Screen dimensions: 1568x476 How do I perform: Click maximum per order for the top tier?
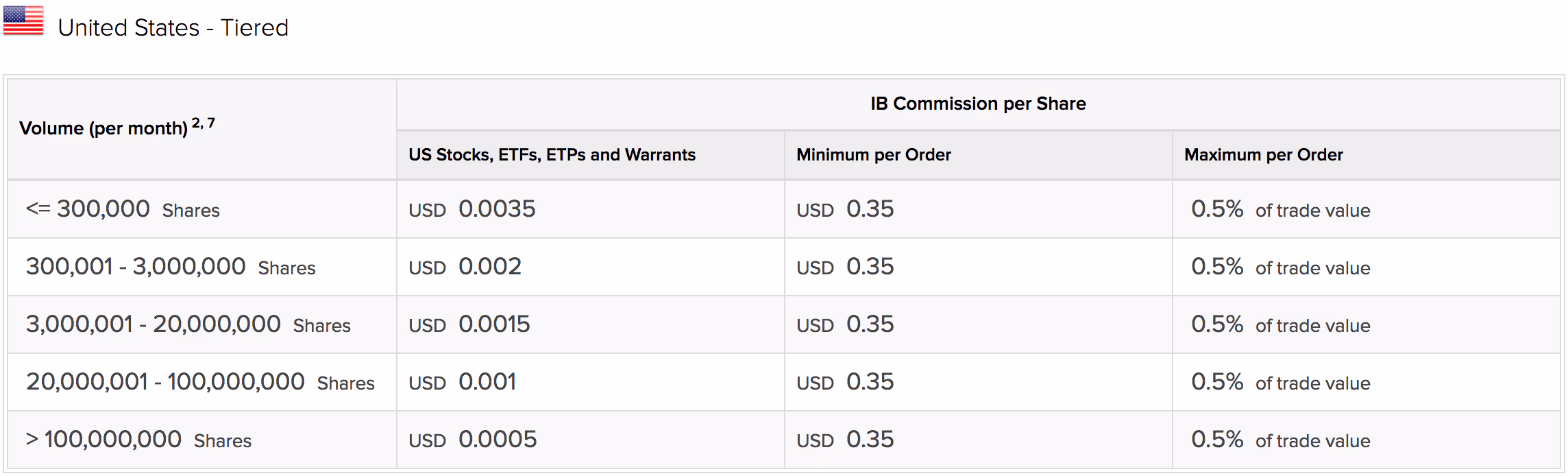[x=1280, y=209]
